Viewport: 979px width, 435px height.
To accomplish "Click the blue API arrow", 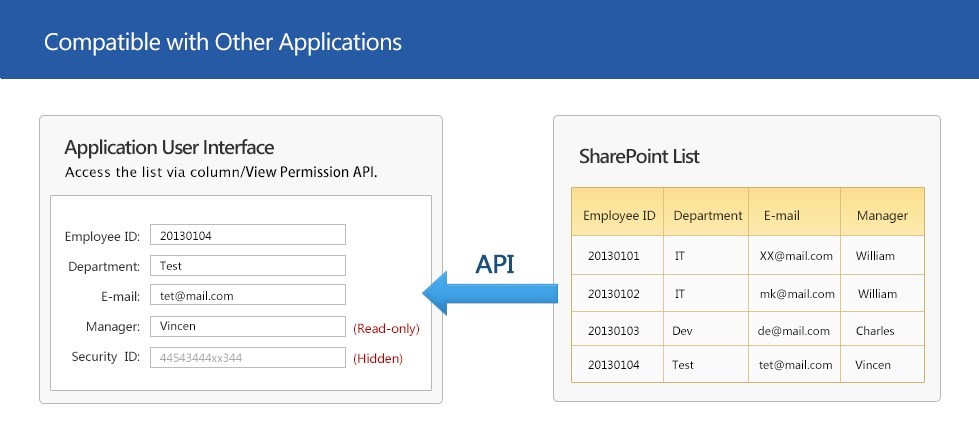I will tap(488, 293).
